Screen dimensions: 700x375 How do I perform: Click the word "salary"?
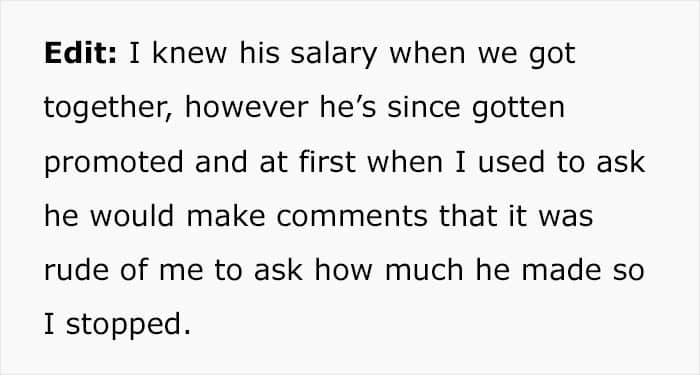pyautogui.click(x=333, y=55)
